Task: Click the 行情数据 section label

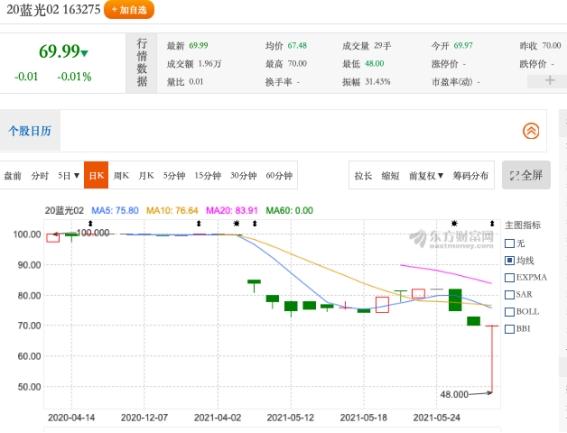Action: click(x=141, y=63)
